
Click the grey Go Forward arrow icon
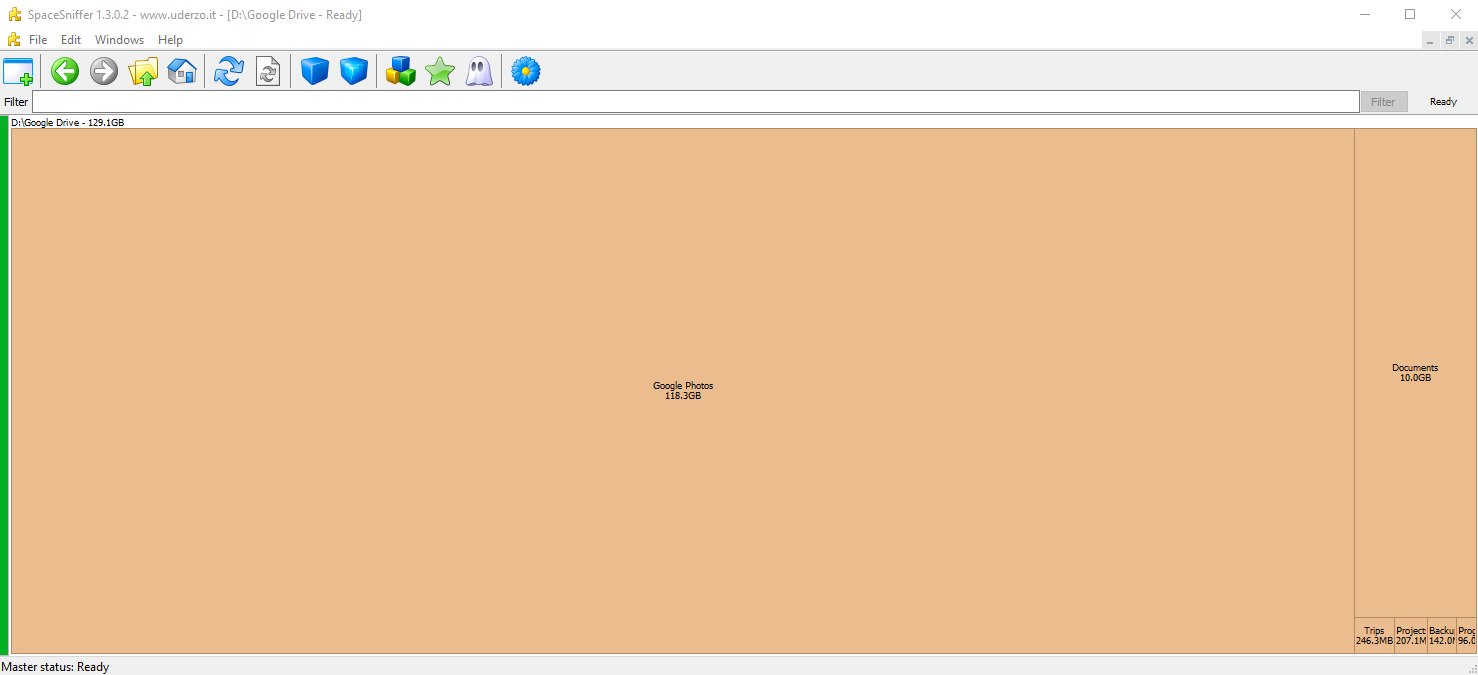pos(104,71)
